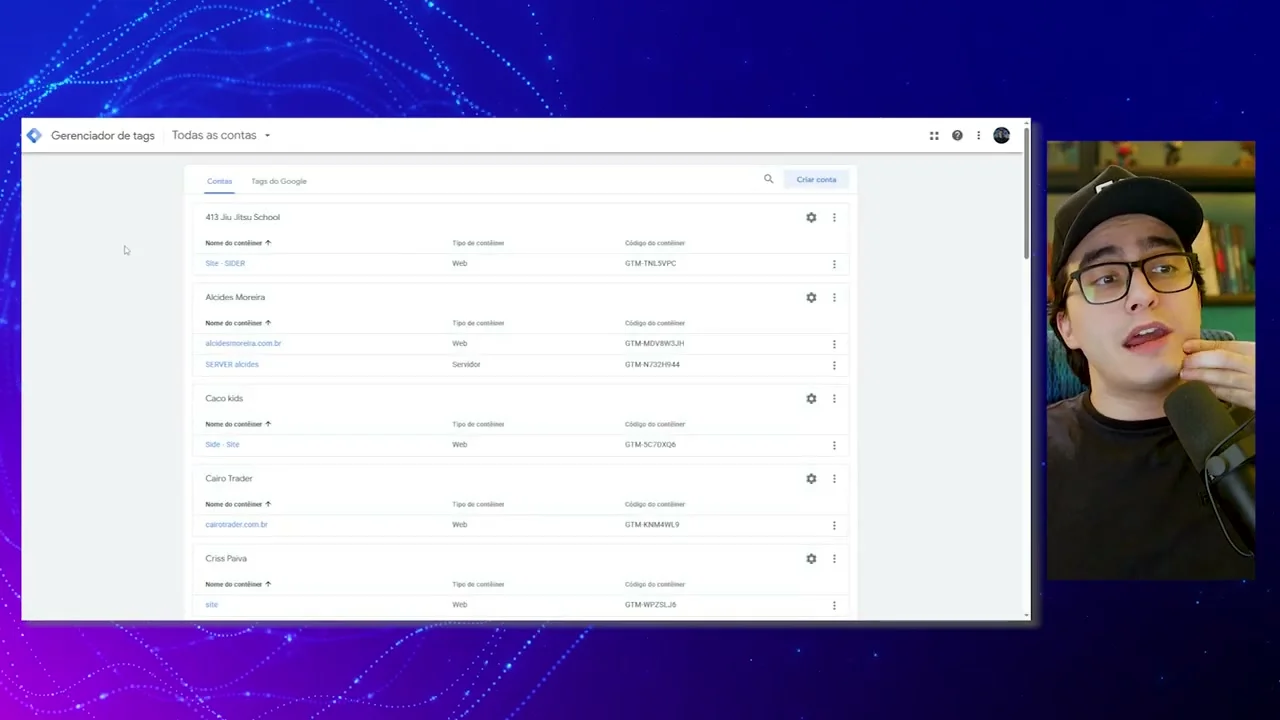Sort Caco kids containers by name arrow
1280x720 pixels.
(268, 424)
